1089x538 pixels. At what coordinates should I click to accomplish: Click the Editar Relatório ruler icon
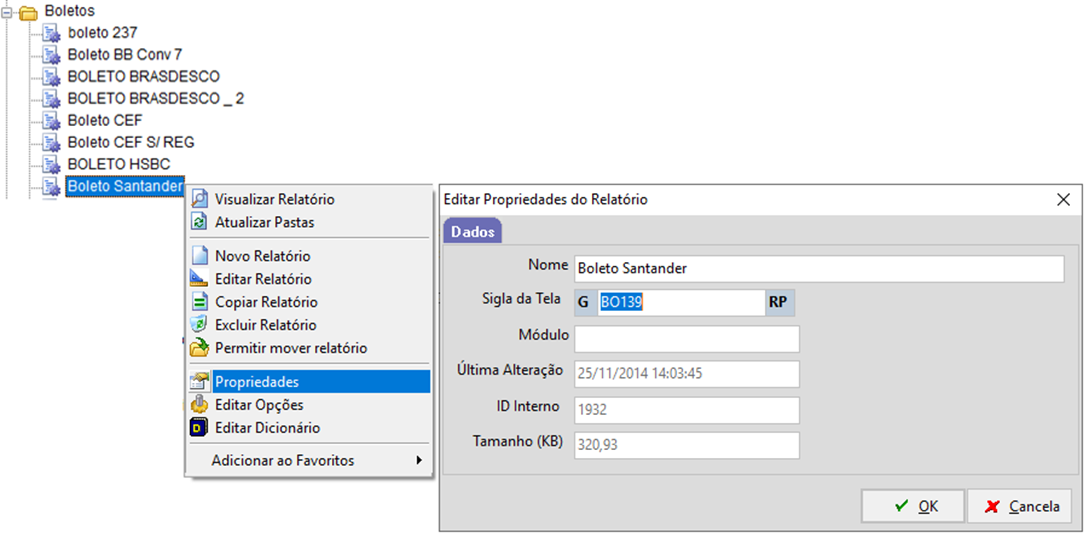pos(199,279)
